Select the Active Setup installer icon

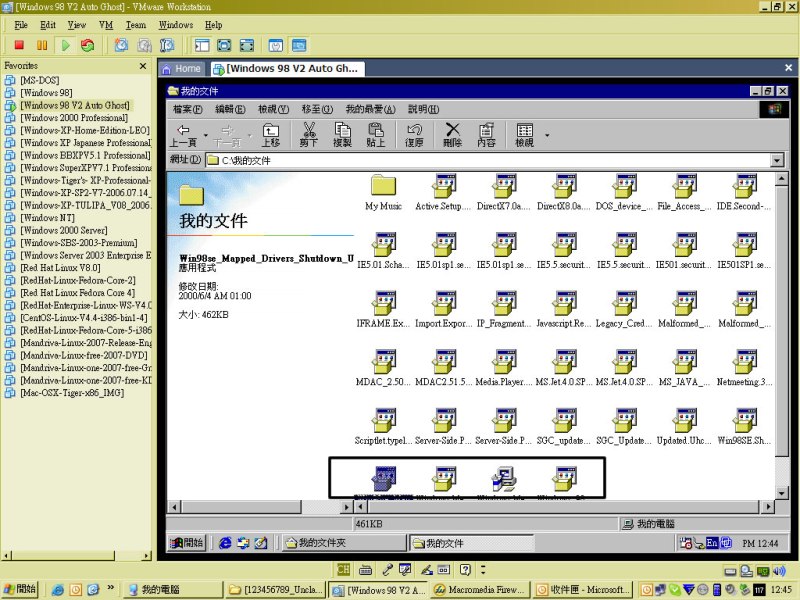click(443, 192)
